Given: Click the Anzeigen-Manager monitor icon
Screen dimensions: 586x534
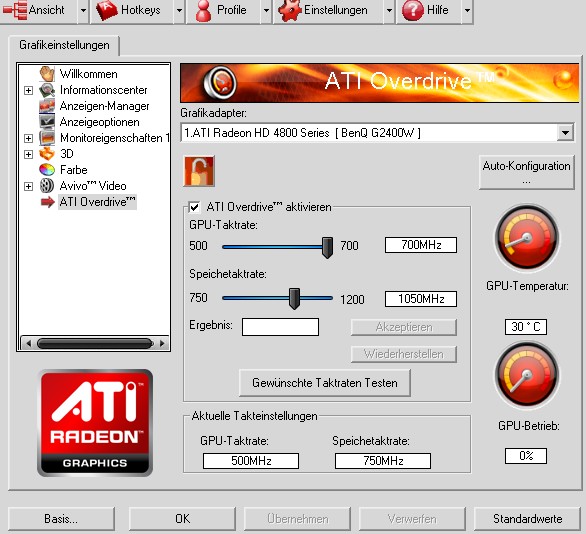Looking at the screenshot, I should pos(47,106).
